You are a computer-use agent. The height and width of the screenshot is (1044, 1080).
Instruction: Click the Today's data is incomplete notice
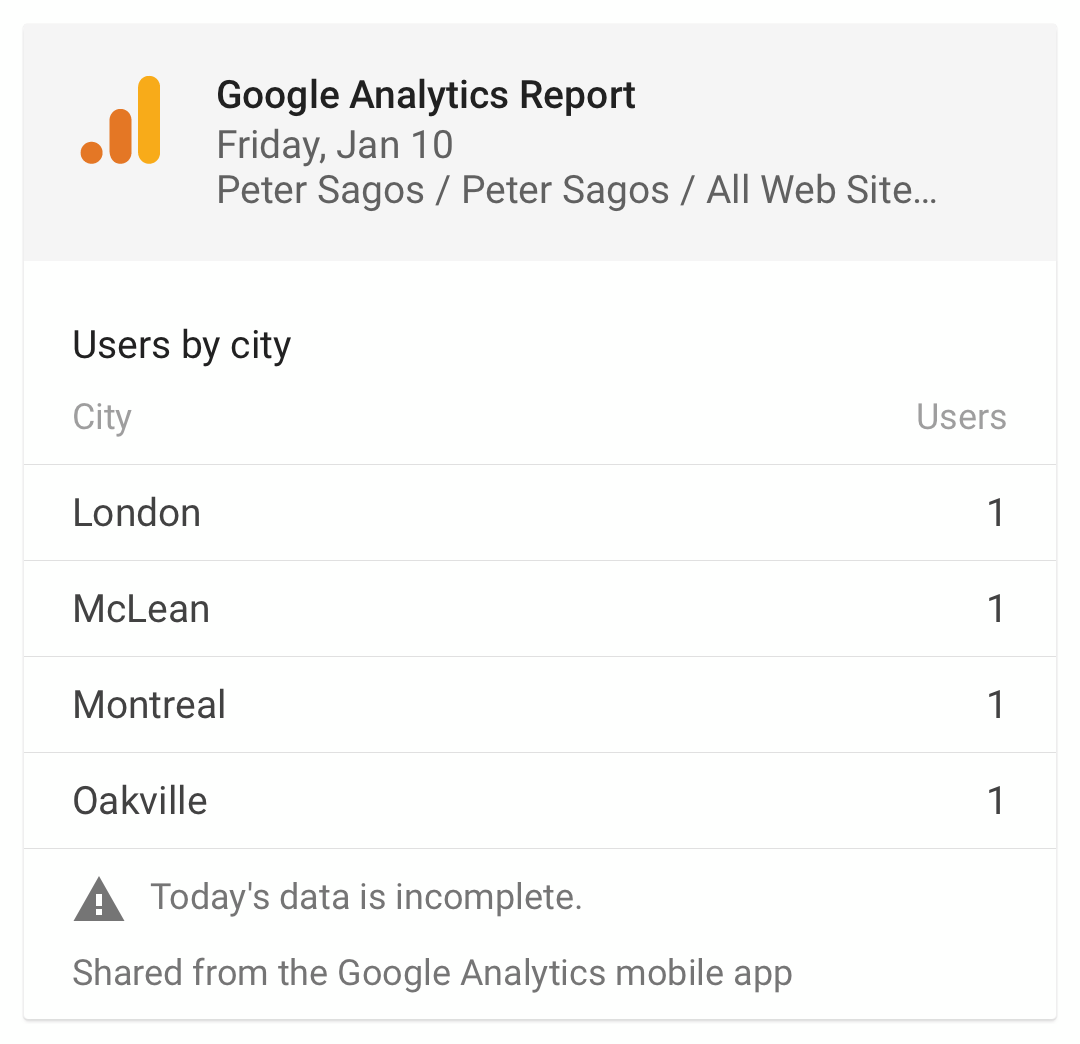point(366,897)
